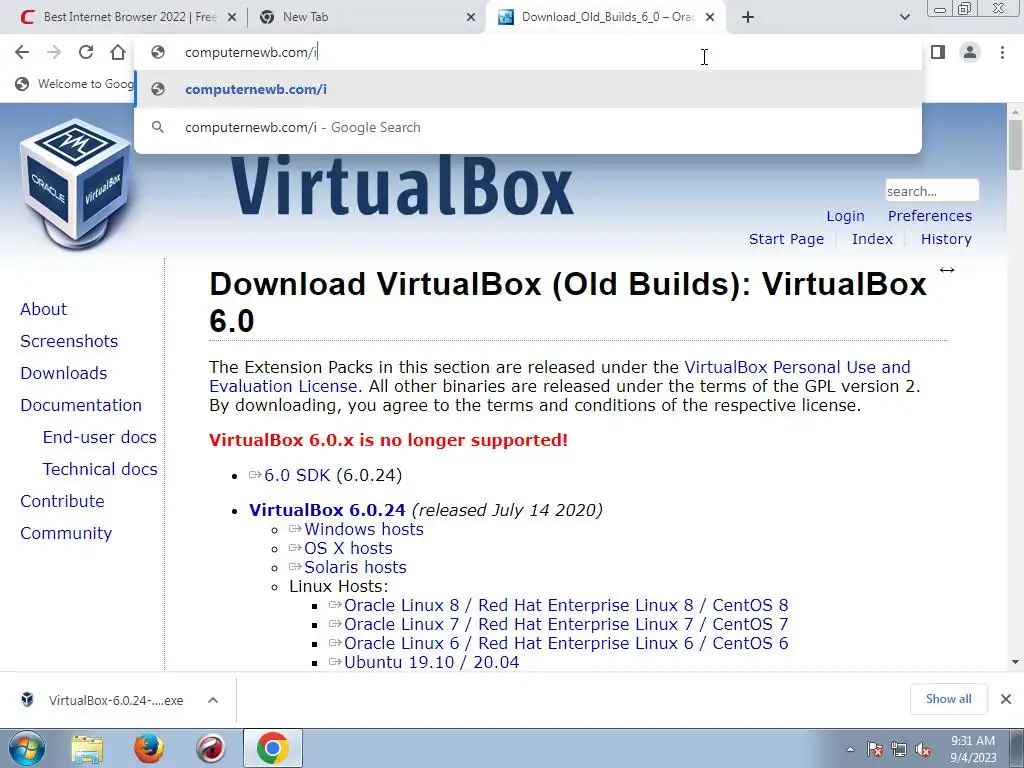This screenshot has width=1024, height=768.
Task: Open the profile avatar icon
Action: [x=970, y=52]
